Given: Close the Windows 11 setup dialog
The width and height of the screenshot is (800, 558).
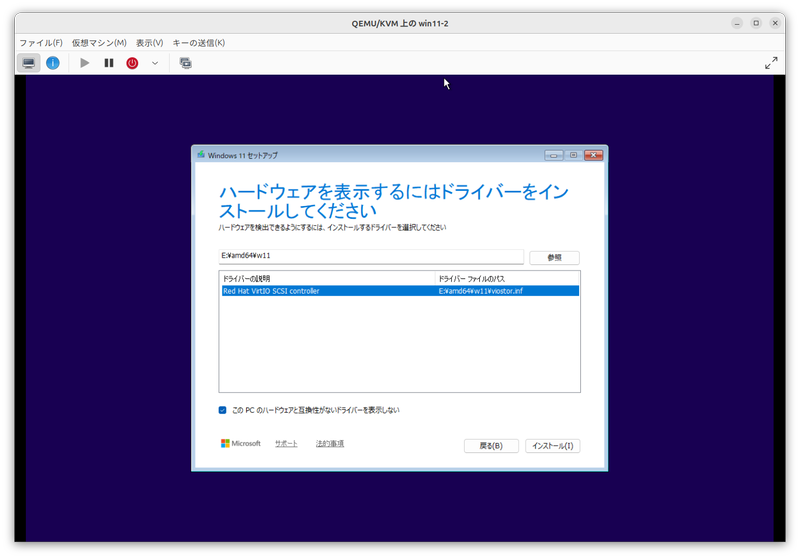Looking at the screenshot, I should [593, 155].
